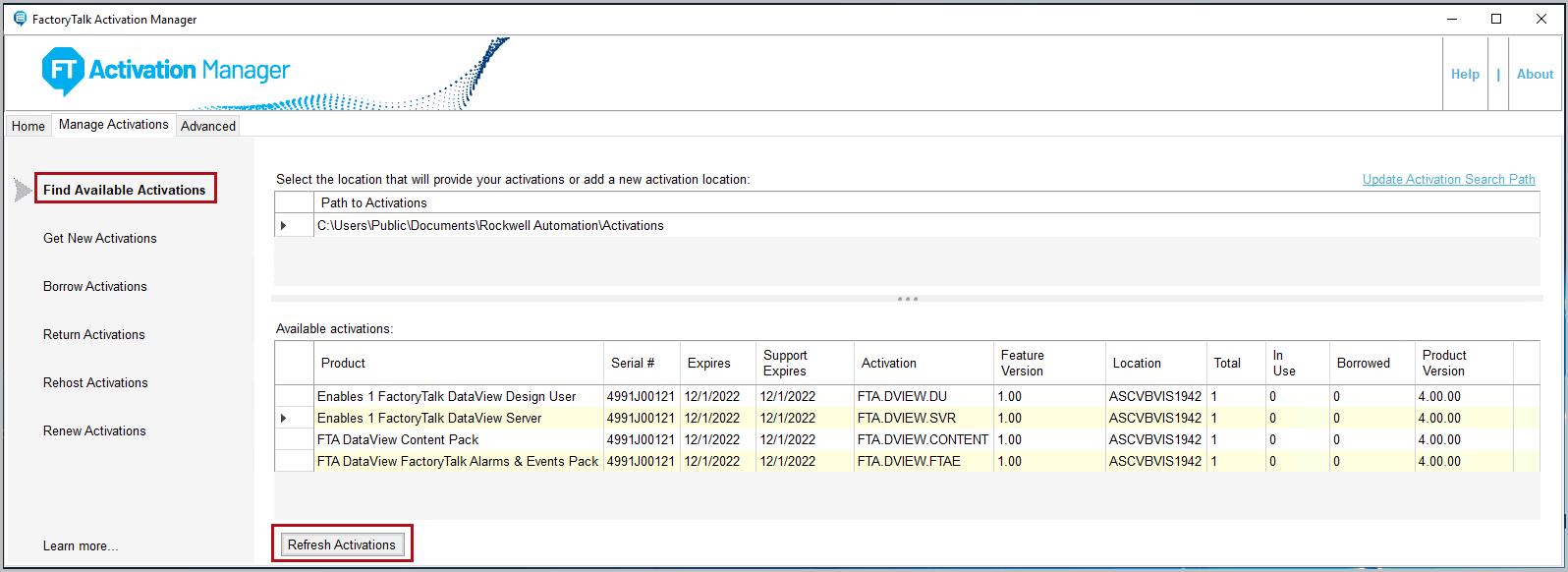The image size is (1568, 572).
Task: Click row selector arrow beside activations path
Action: pos(294,225)
